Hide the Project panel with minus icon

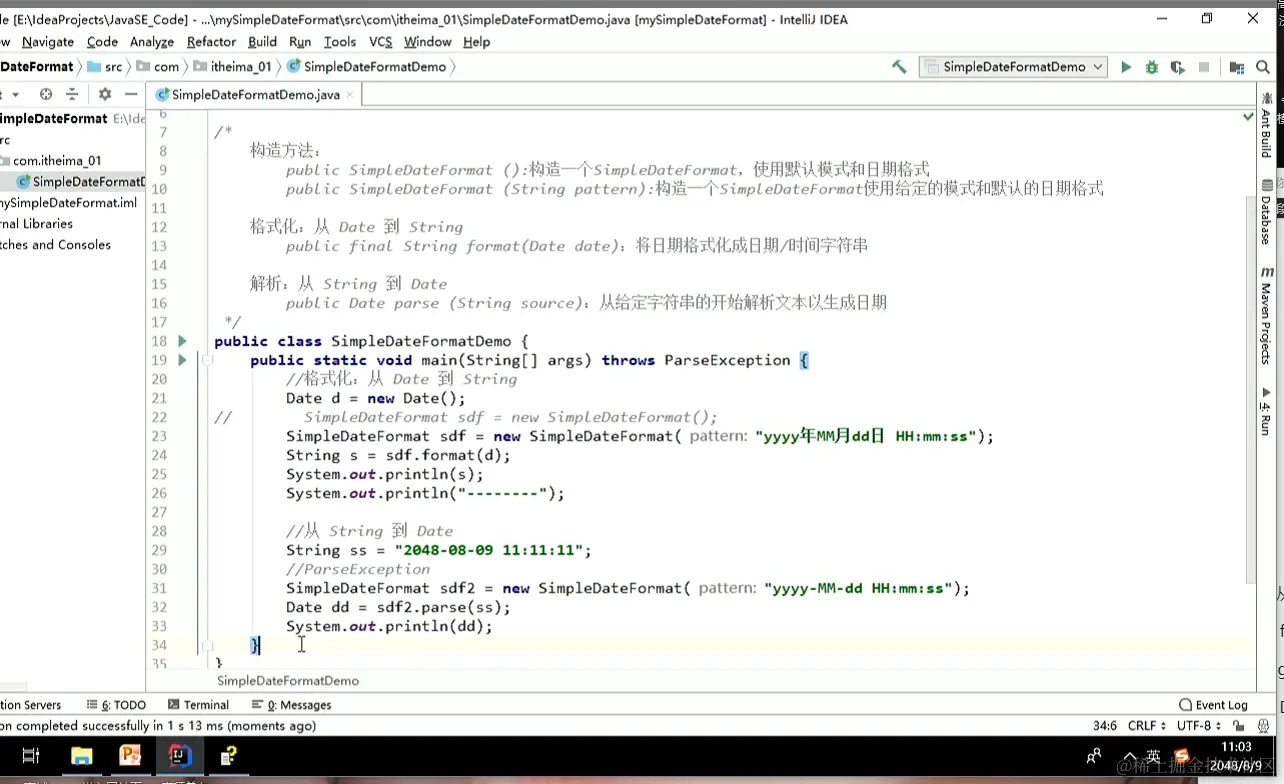[131, 94]
